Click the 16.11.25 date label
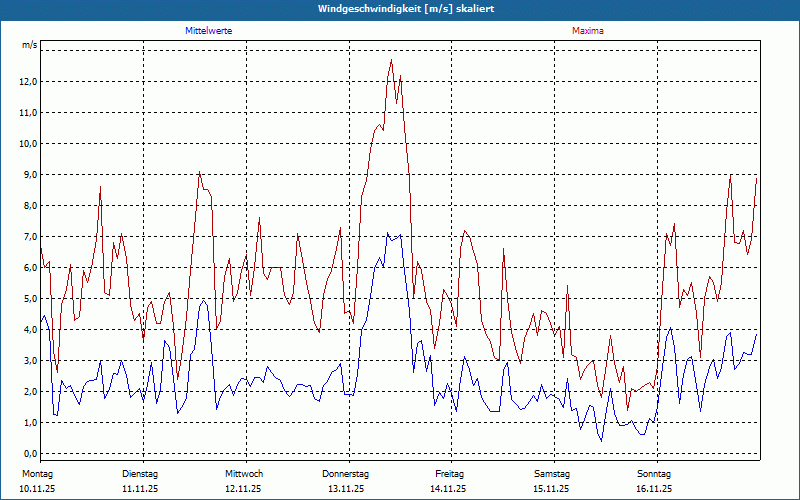 coord(654,489)
